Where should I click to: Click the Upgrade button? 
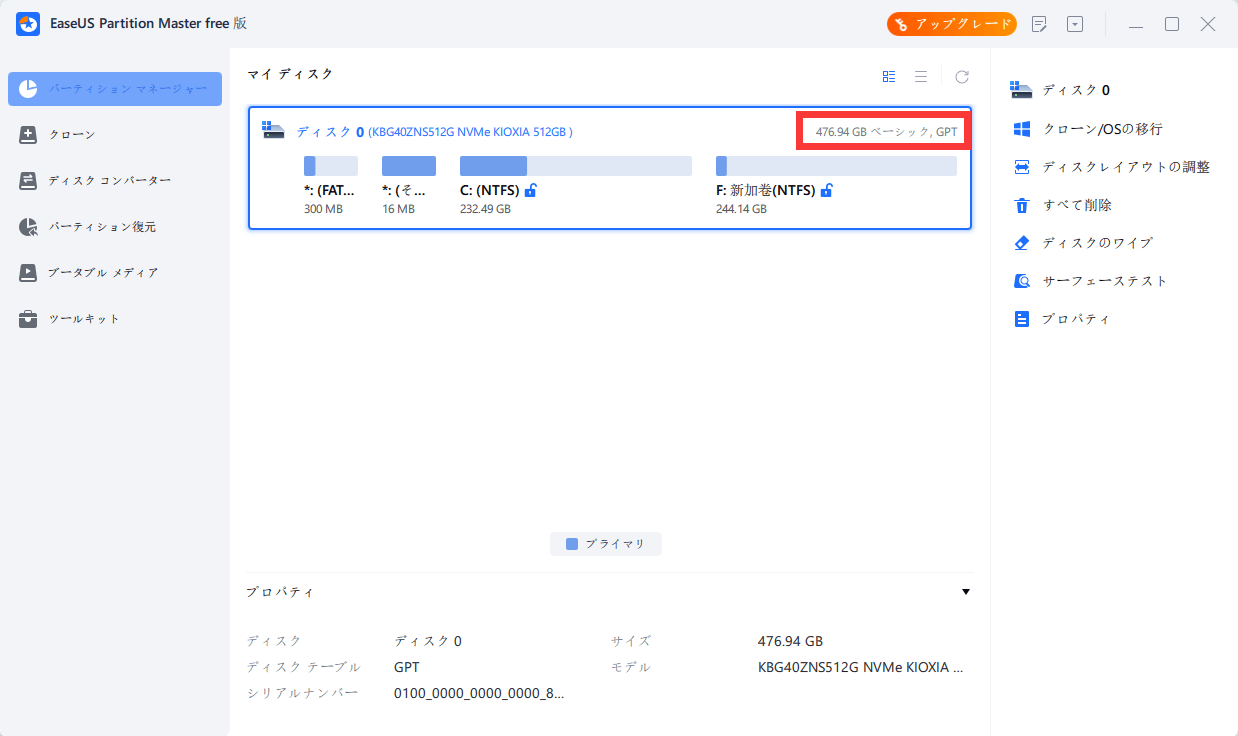click(951, 24)
